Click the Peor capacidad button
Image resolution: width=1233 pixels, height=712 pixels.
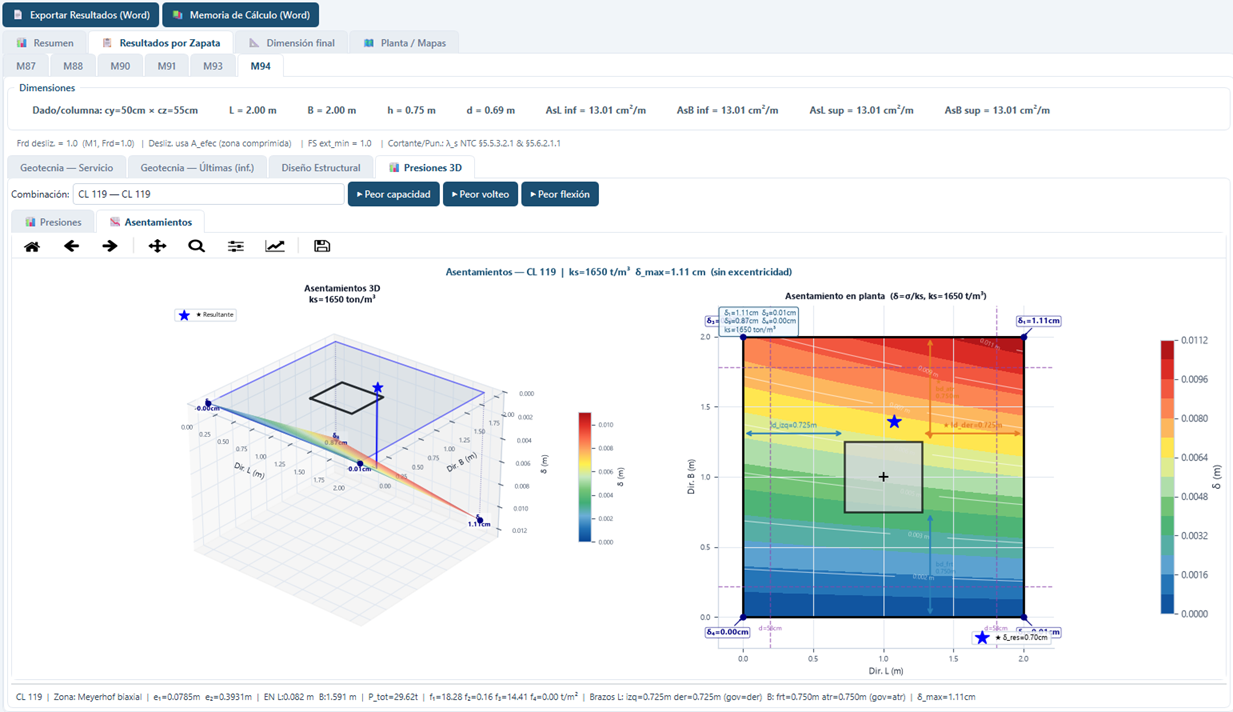click(394, 194)
